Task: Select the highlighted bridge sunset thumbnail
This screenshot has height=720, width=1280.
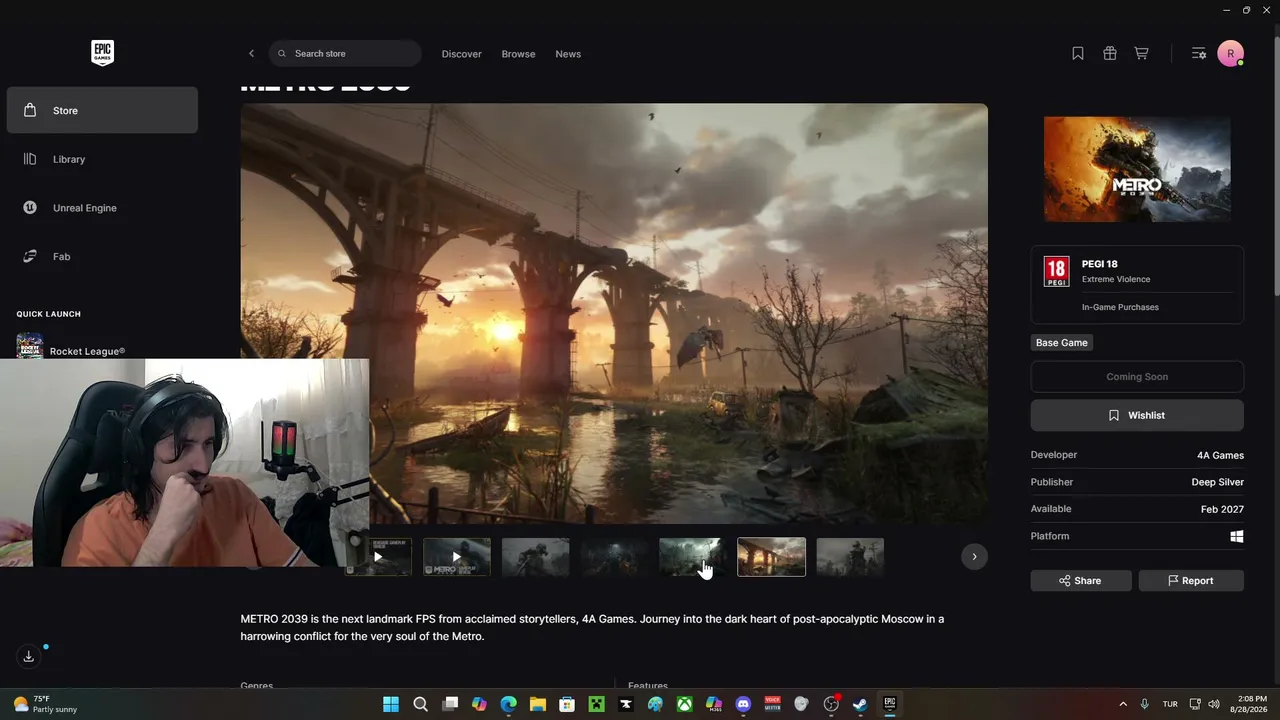Action: click(771, 557)
